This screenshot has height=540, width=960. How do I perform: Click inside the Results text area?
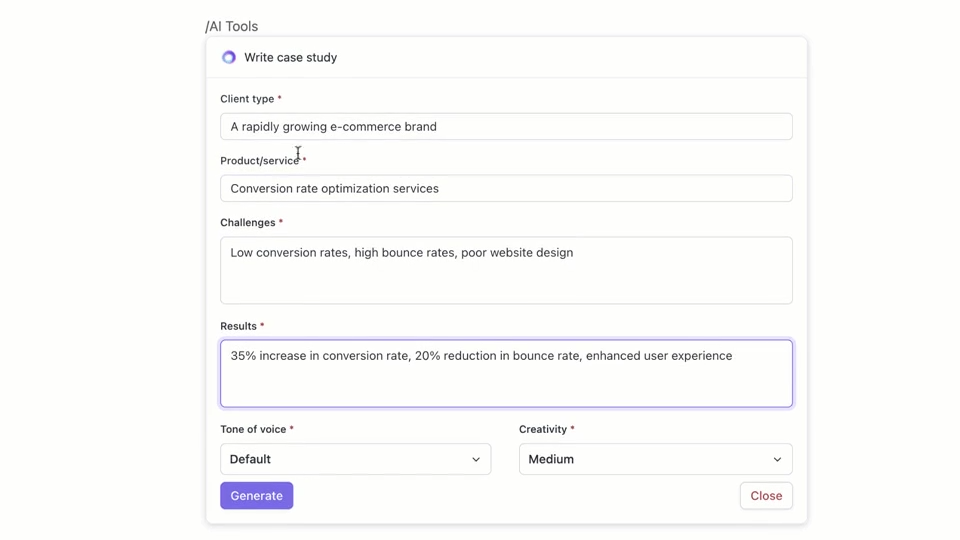tap(506, 374)
